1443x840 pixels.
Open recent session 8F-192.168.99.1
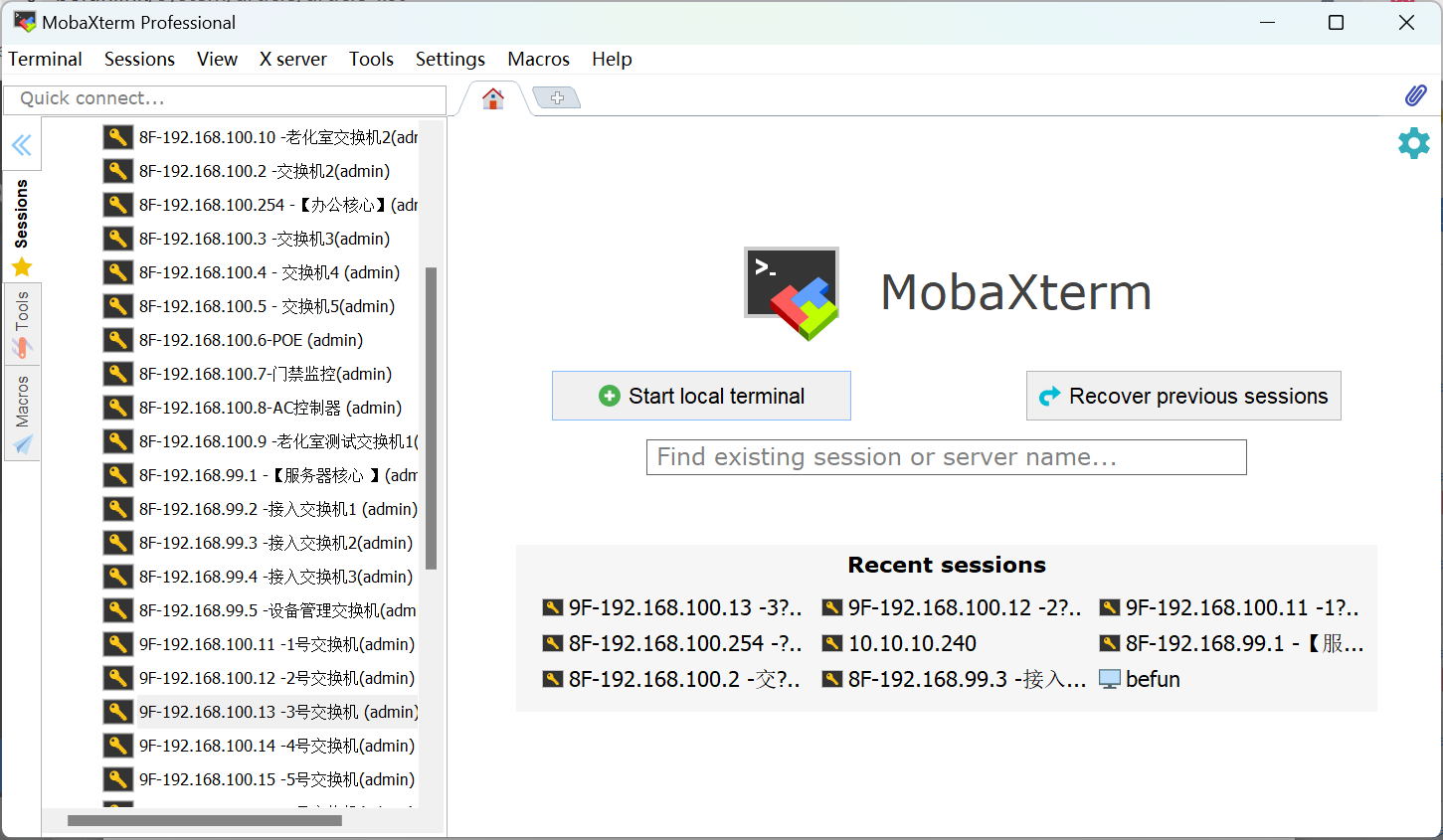(1231, 643)
